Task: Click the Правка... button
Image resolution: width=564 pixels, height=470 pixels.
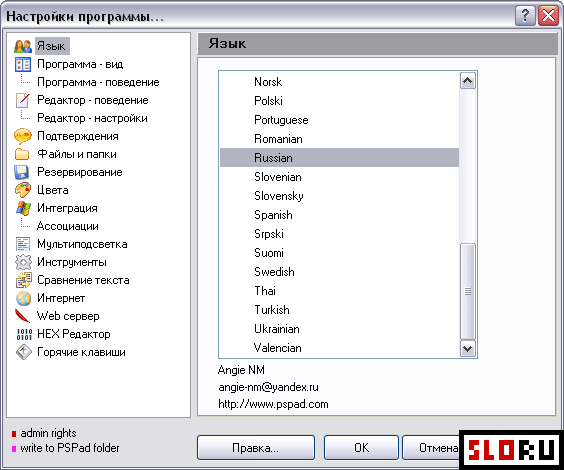Action: pos(256,448)
